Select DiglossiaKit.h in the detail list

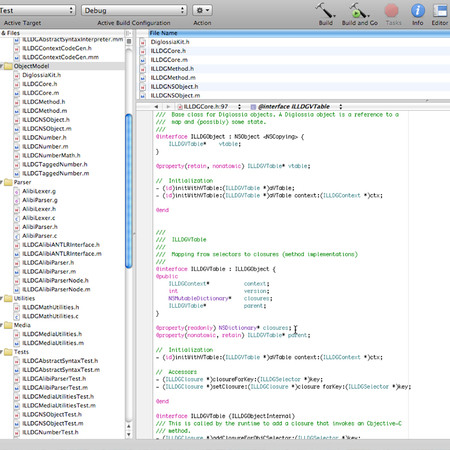tap(170, 42)
